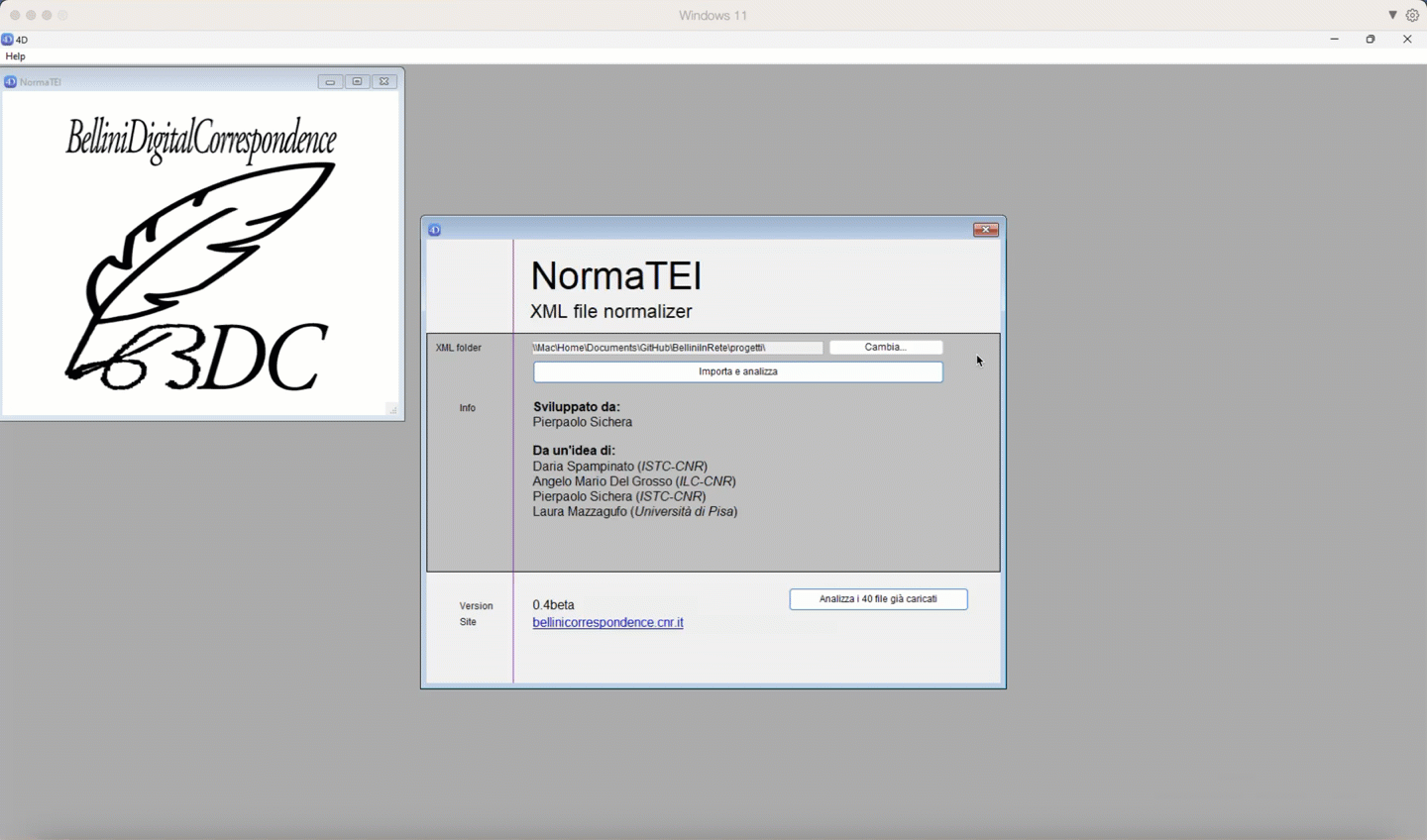Click the macOS close button of VM window
The height and width of the screenshot is (840, 1427).
pos(15,16)
